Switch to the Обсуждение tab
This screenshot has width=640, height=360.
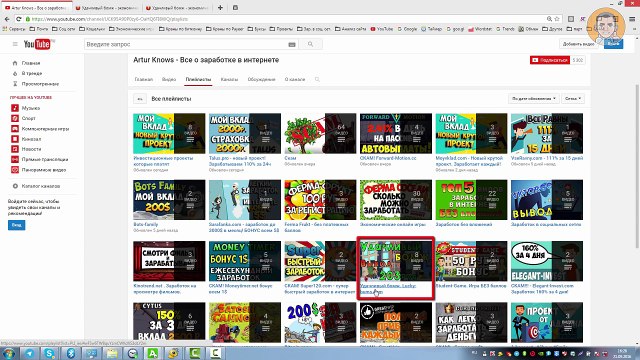point(261,79)
